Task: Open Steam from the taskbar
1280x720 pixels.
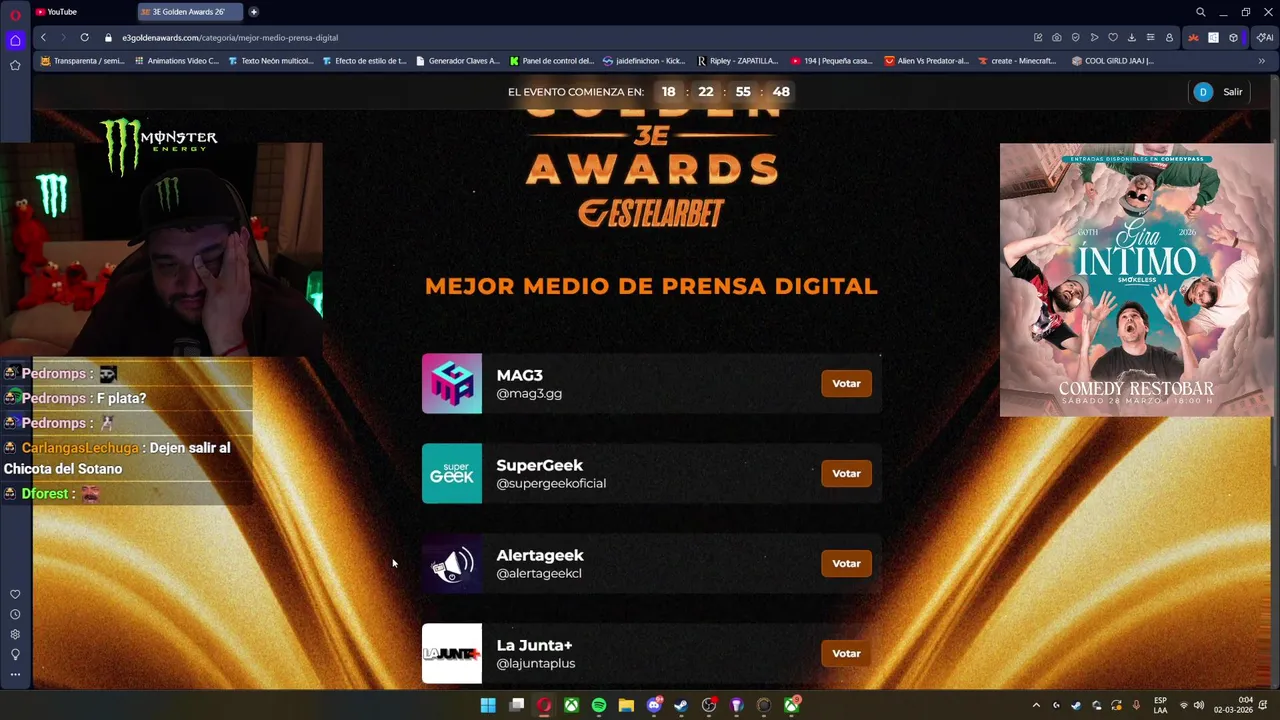Action: [x=681, y=705]
